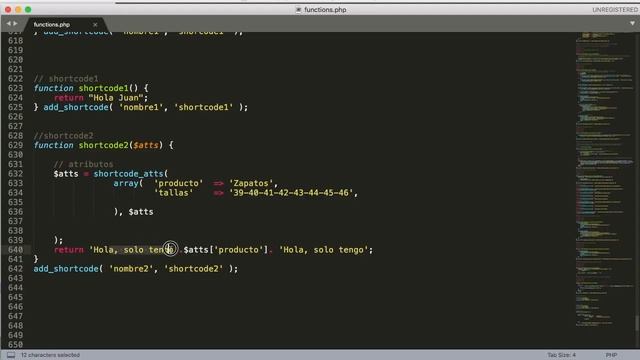This screenshot has height=360, width=640.
Task: Click the last 'Hola, solo tengo' string on line 640
Action: point(324,250)
